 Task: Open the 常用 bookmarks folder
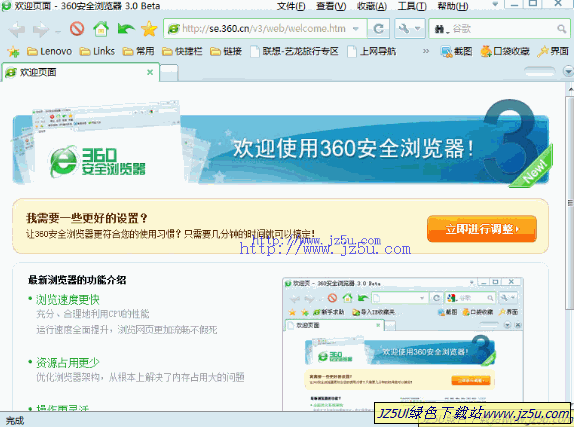(x=138, y=51)
